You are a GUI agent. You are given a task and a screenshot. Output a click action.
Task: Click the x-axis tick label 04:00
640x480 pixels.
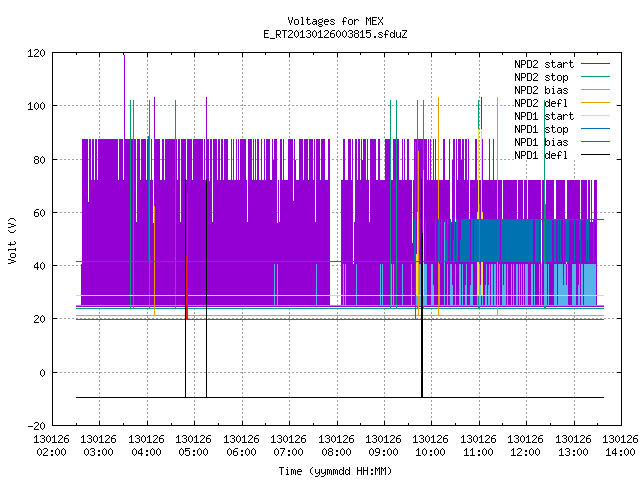(146, 453)
